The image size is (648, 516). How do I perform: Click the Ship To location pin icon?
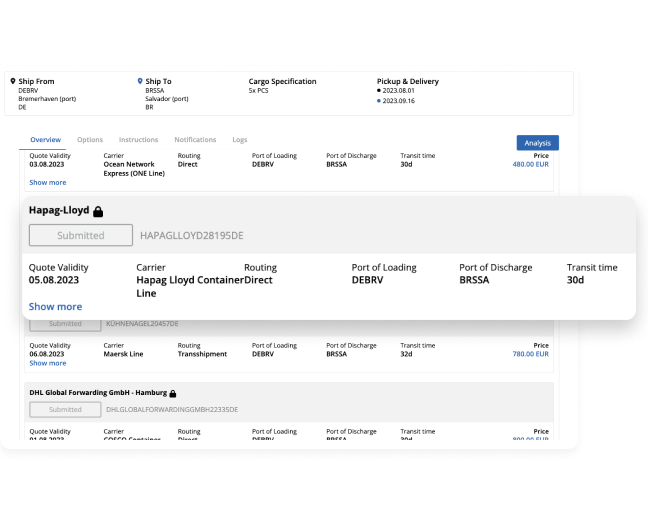[x=140, y=81]
